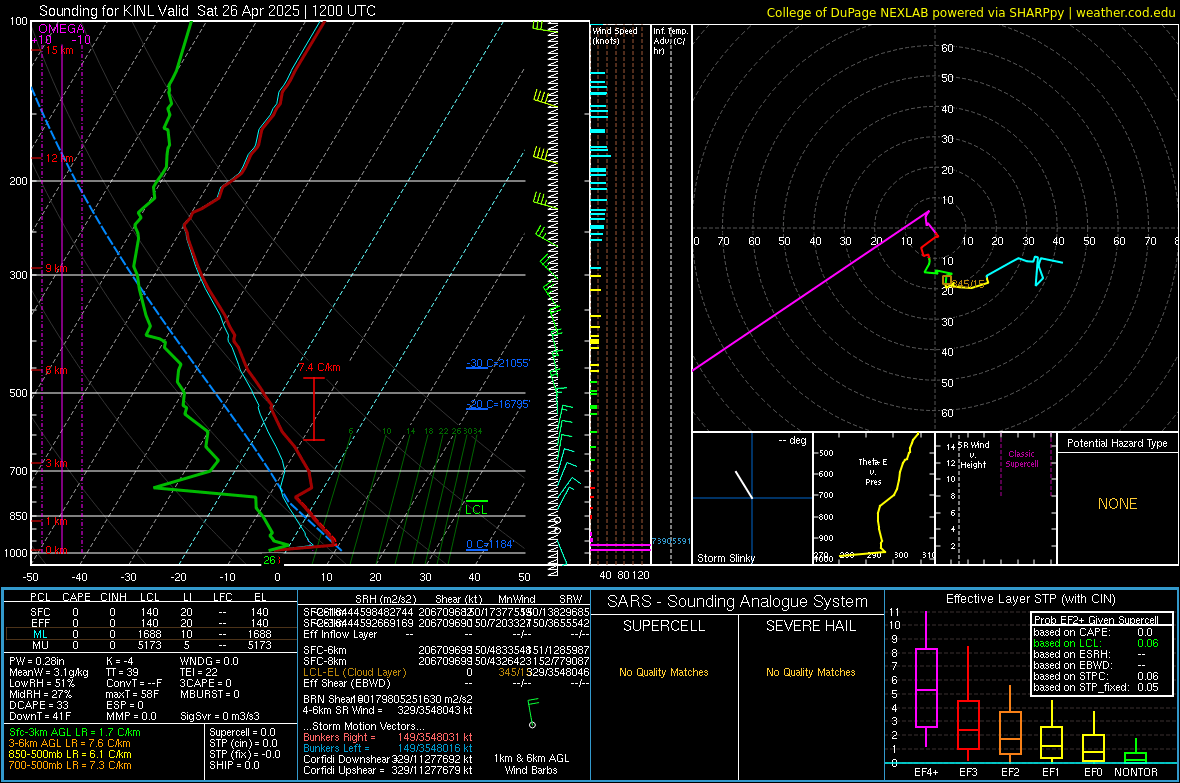Click the 1km & 6km AGL Wind Barbs caption
This screenshot has width=1180, height=783.
531,764
